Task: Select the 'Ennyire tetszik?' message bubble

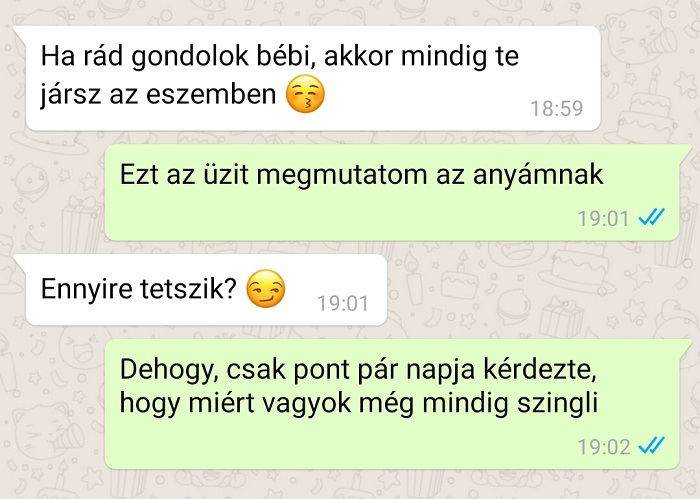Action: [206, 290]
